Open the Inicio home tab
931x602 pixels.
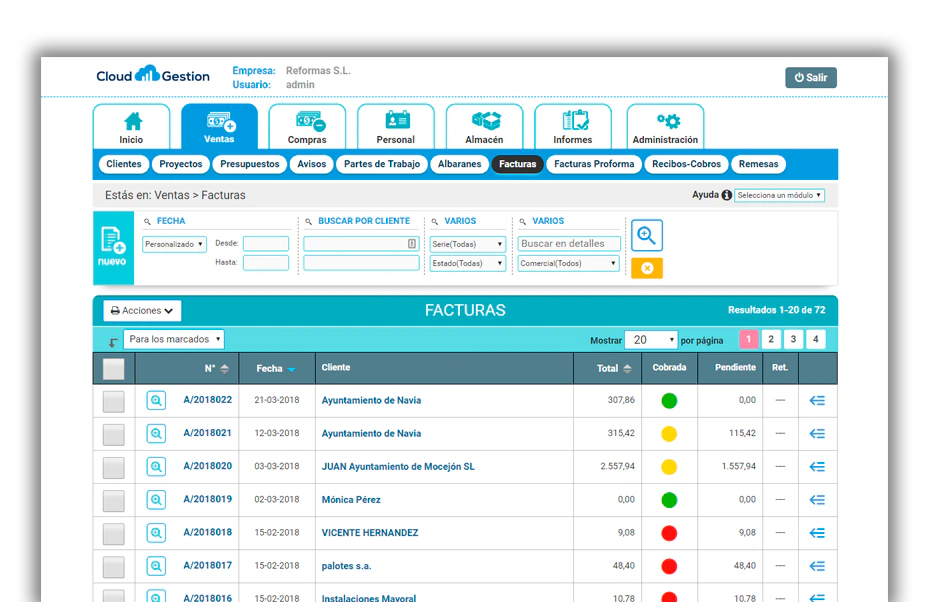[131, 127]
